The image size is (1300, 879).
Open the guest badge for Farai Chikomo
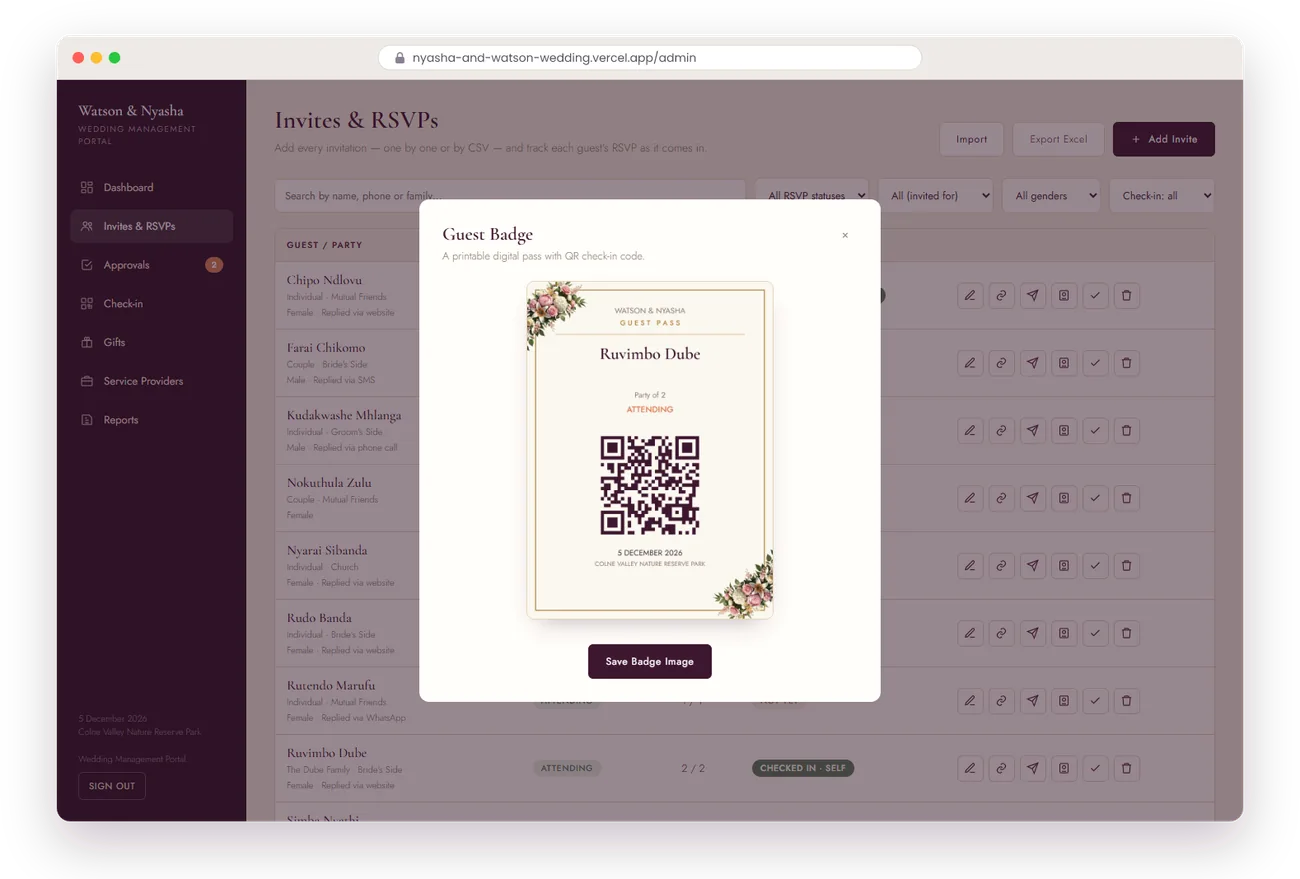1064,363
